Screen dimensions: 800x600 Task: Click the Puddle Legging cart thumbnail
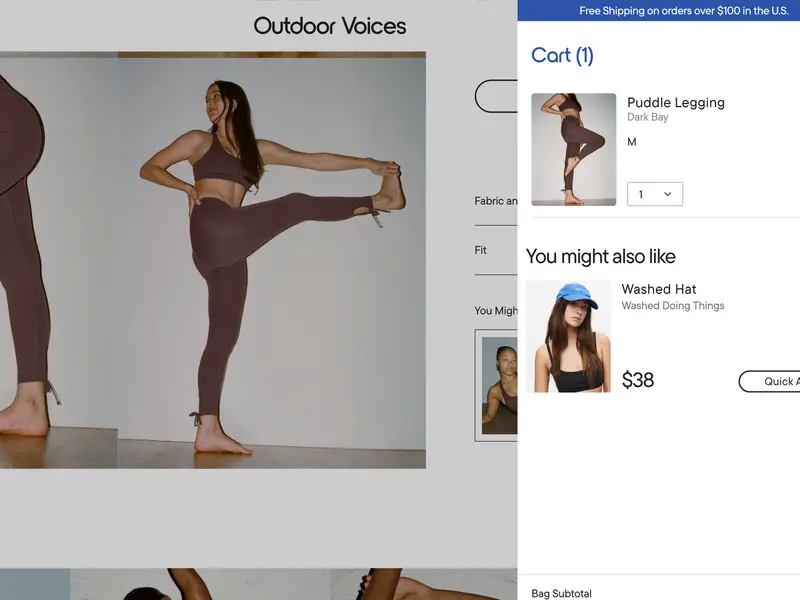(573, 149)
